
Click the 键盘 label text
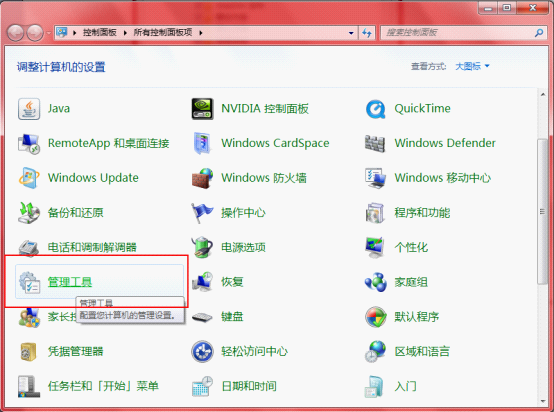[232, 317]
